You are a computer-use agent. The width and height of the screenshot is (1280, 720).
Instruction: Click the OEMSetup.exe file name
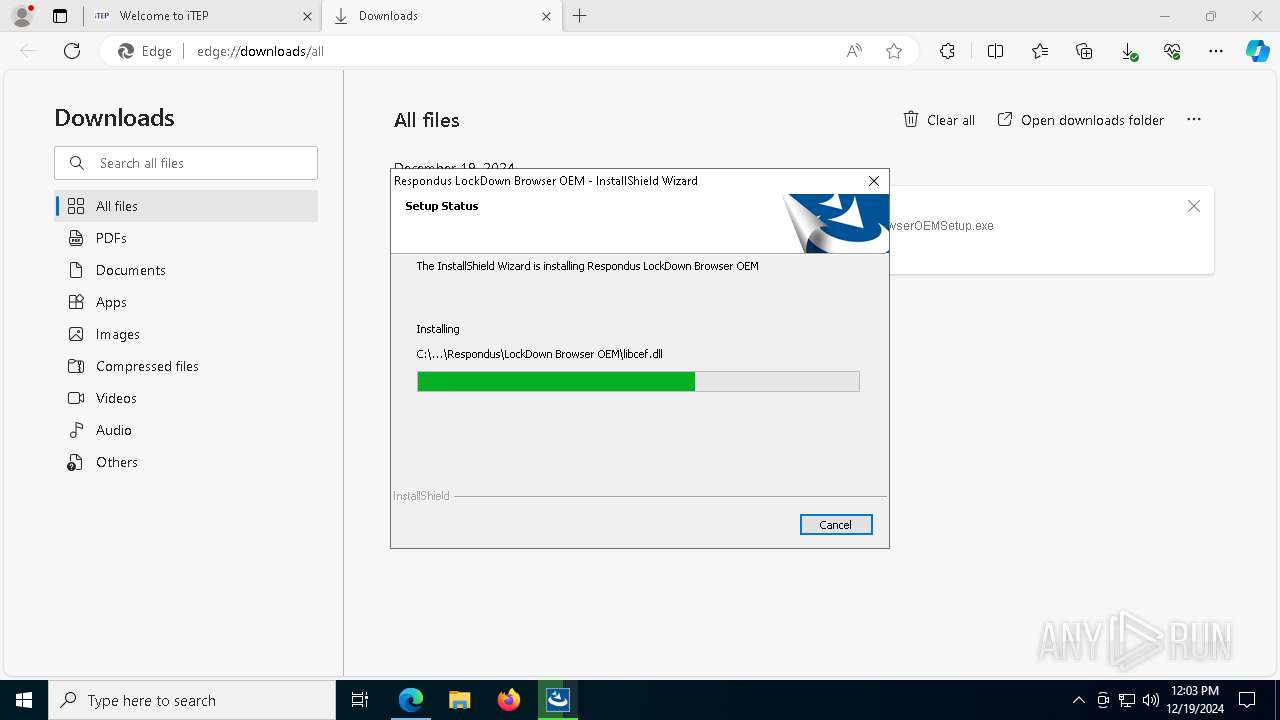click(x=941, y=226)
